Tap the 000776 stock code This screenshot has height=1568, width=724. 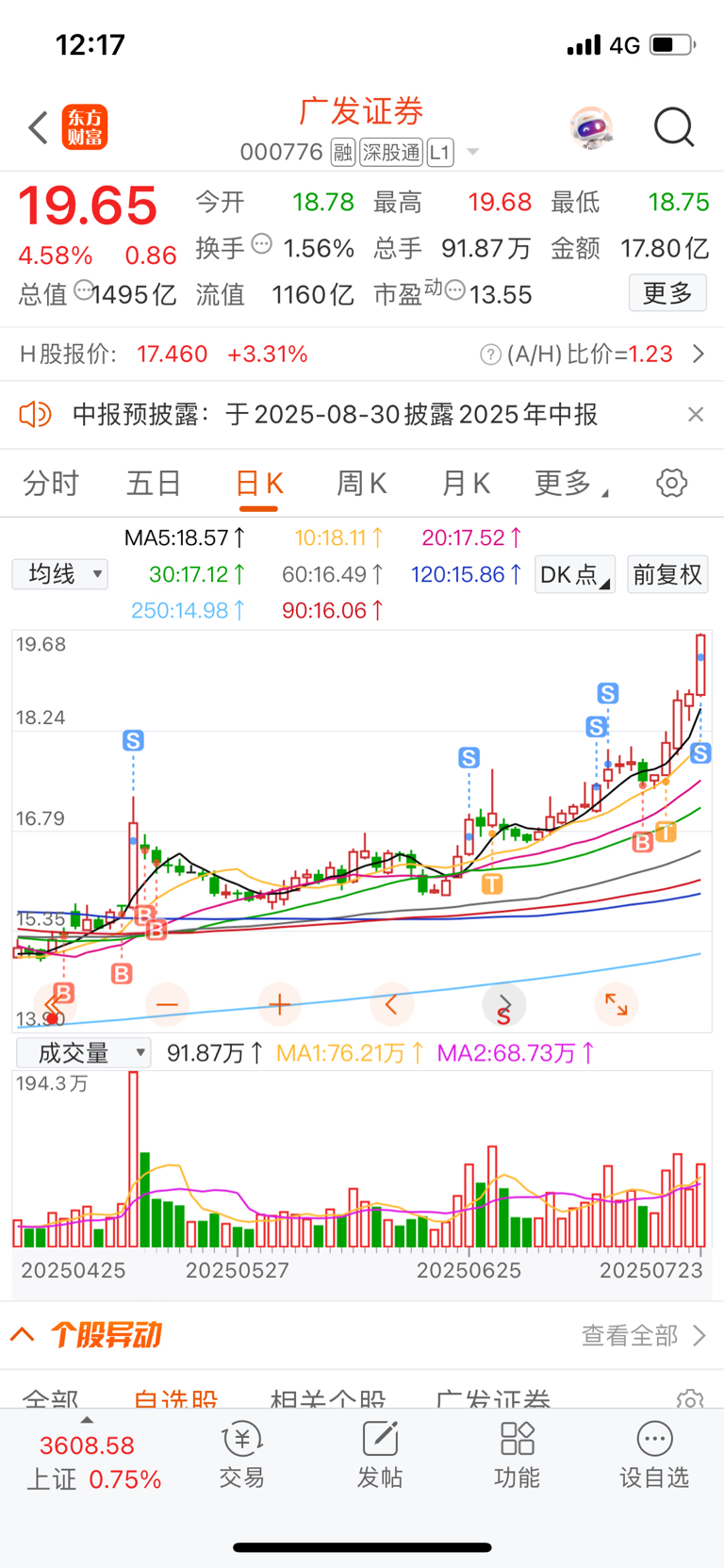[x=281, y=152]
